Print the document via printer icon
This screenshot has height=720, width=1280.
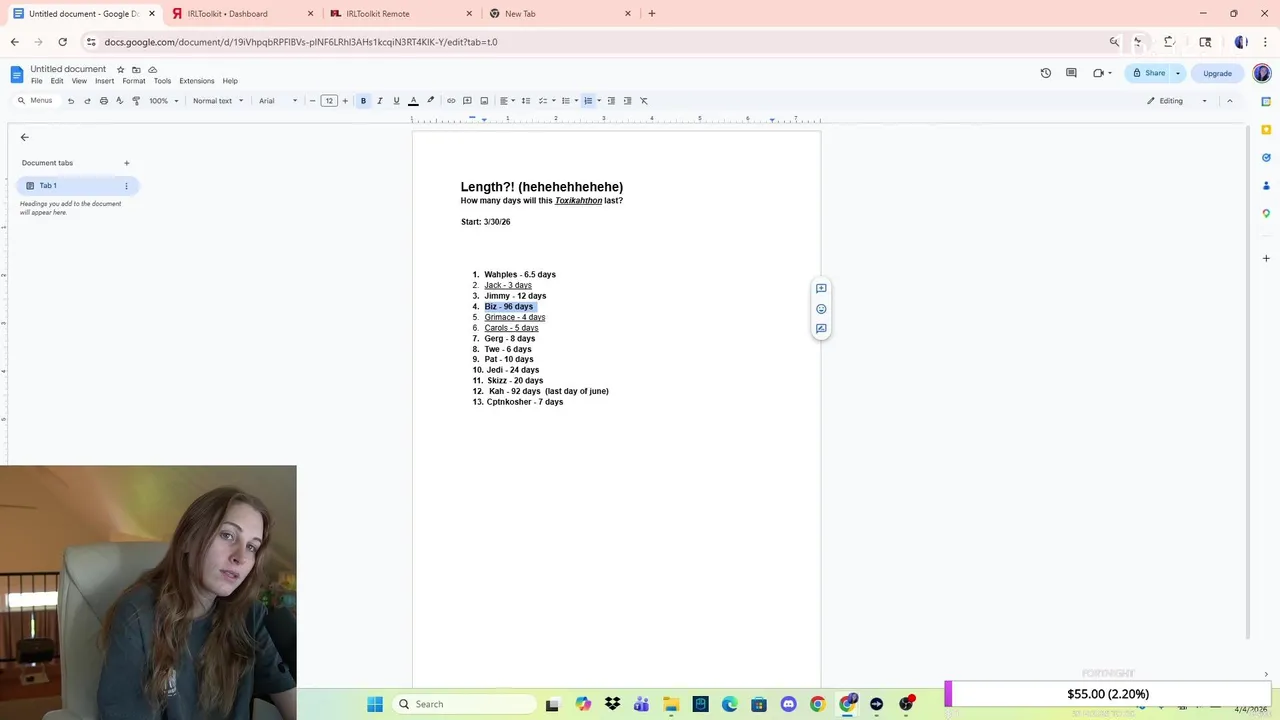point(103,101)
